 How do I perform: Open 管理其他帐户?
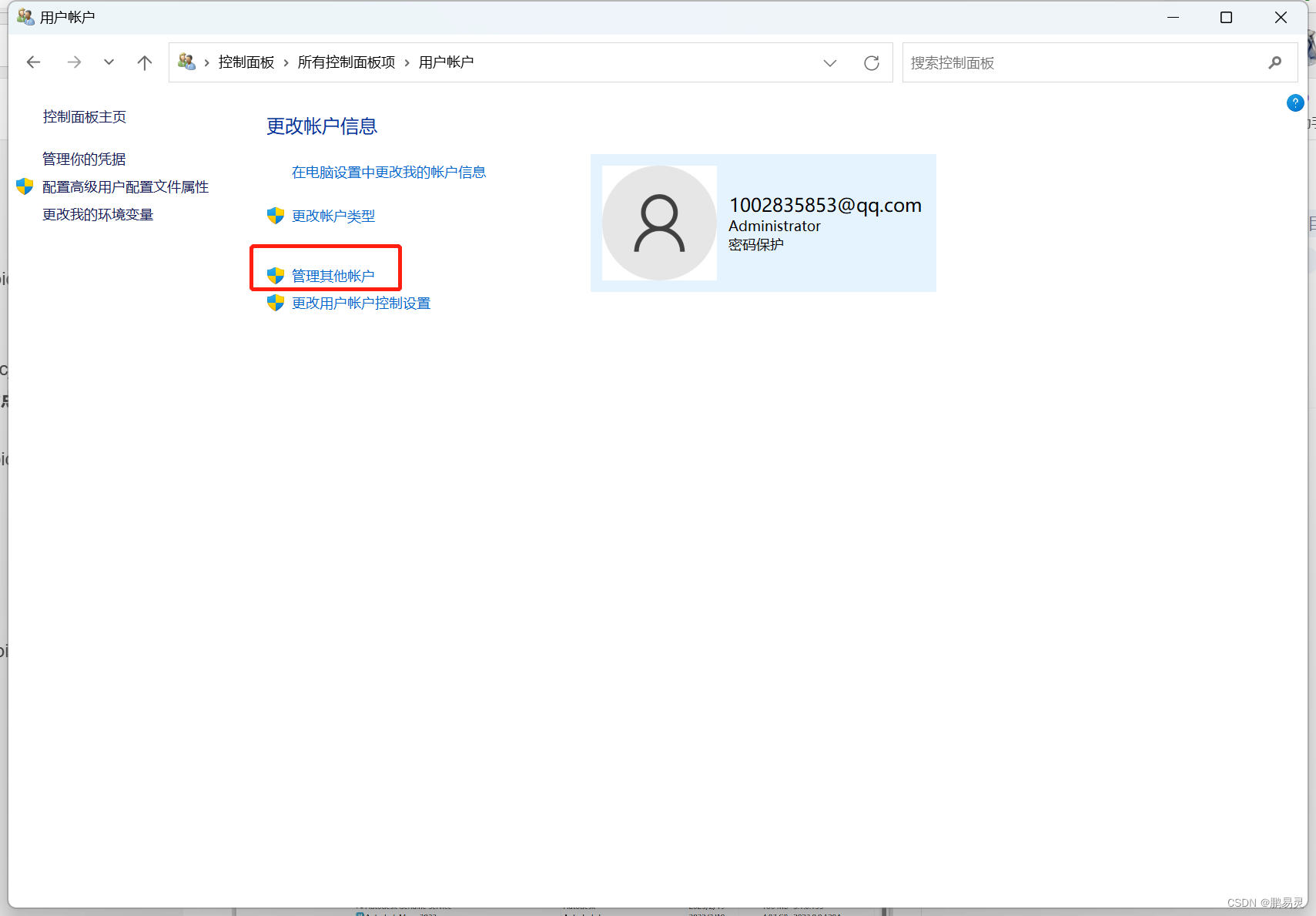coord(333,275)
